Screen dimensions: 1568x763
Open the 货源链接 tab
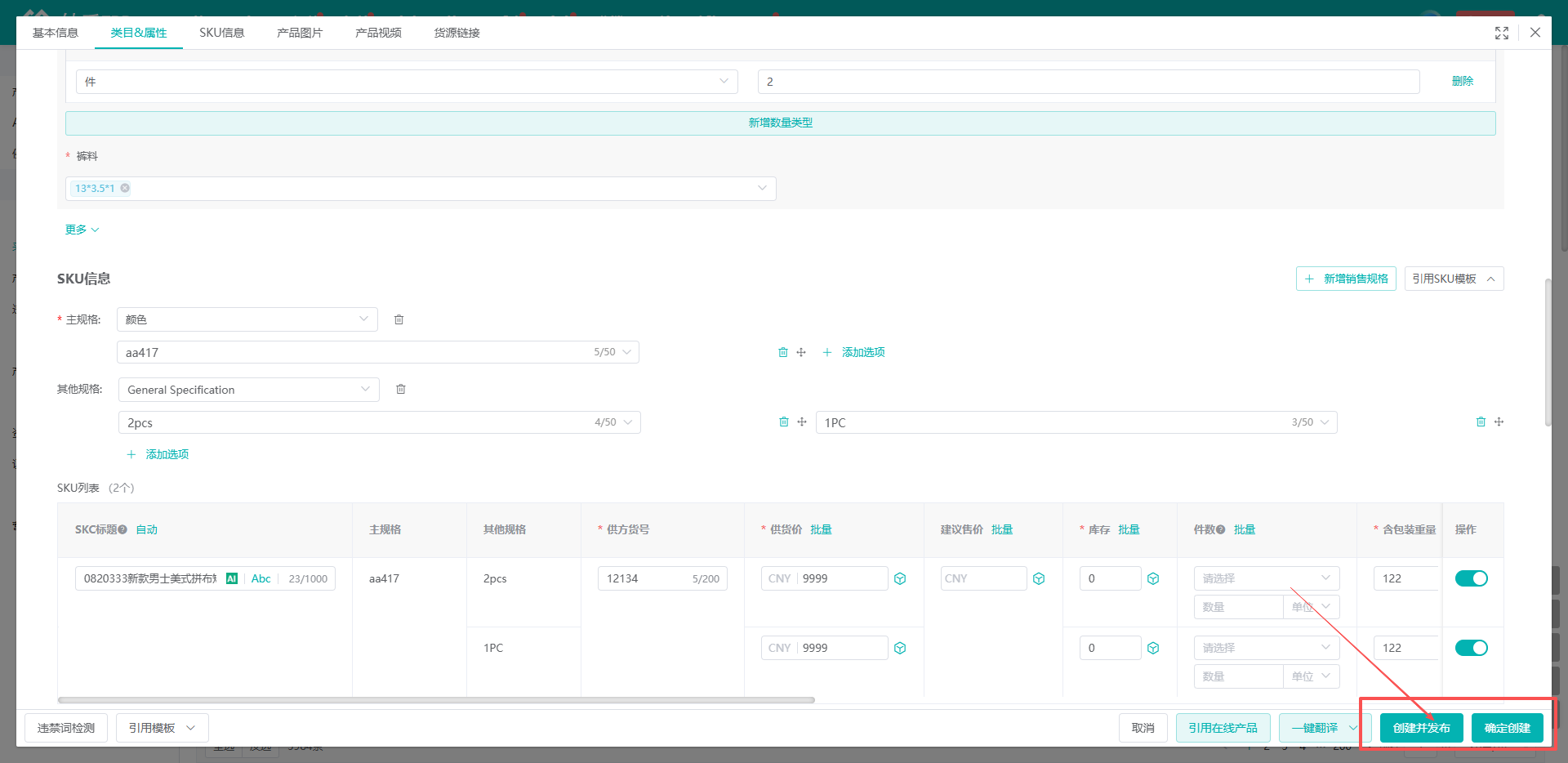457,33
